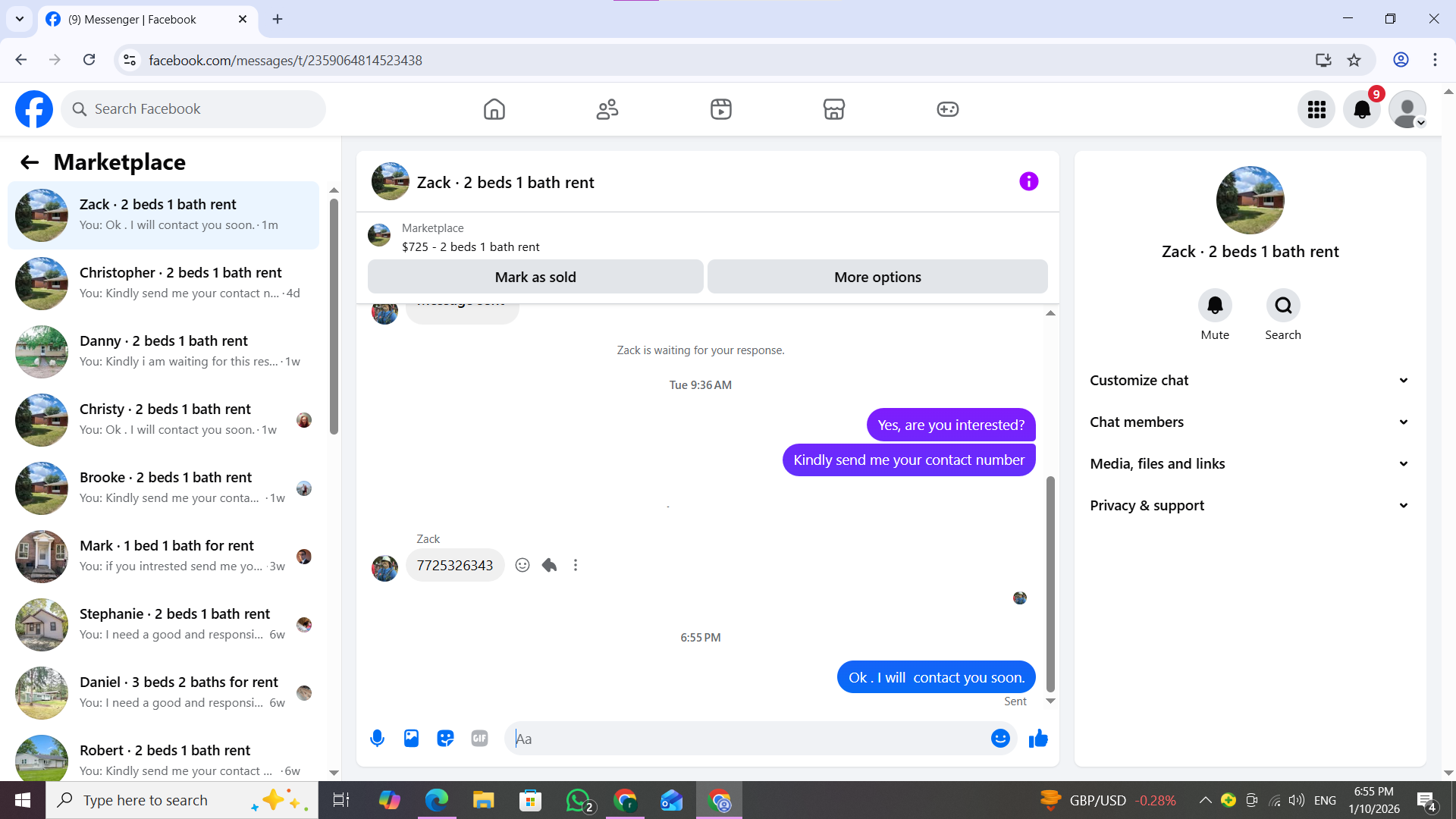Open the sticker picker icon
The image size is (1456, 819).
(445, 738)
